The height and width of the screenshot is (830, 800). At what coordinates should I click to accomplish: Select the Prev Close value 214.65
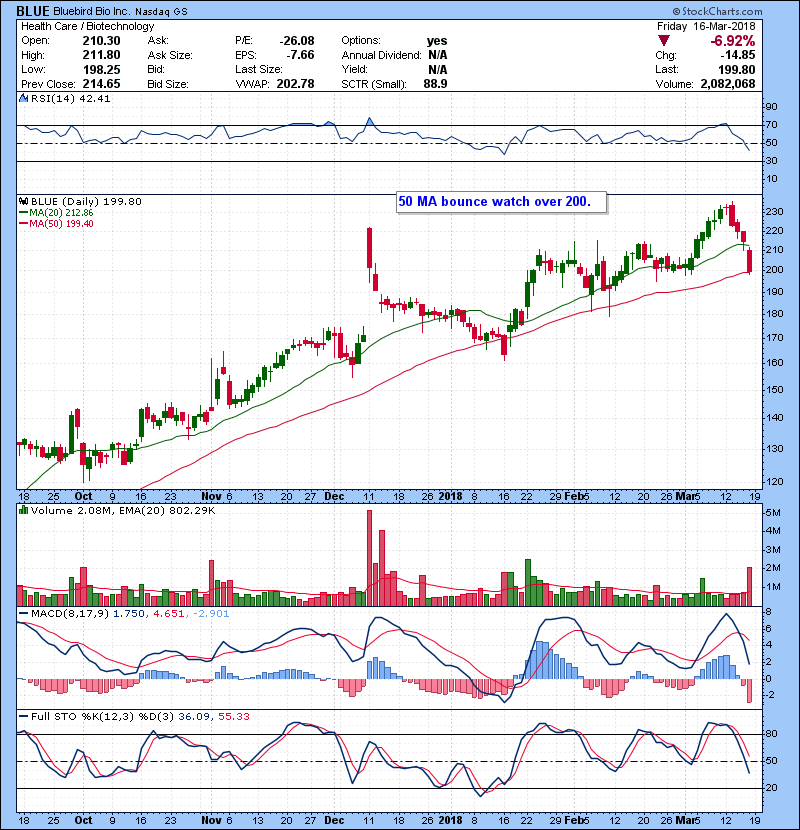pos(101,84)
